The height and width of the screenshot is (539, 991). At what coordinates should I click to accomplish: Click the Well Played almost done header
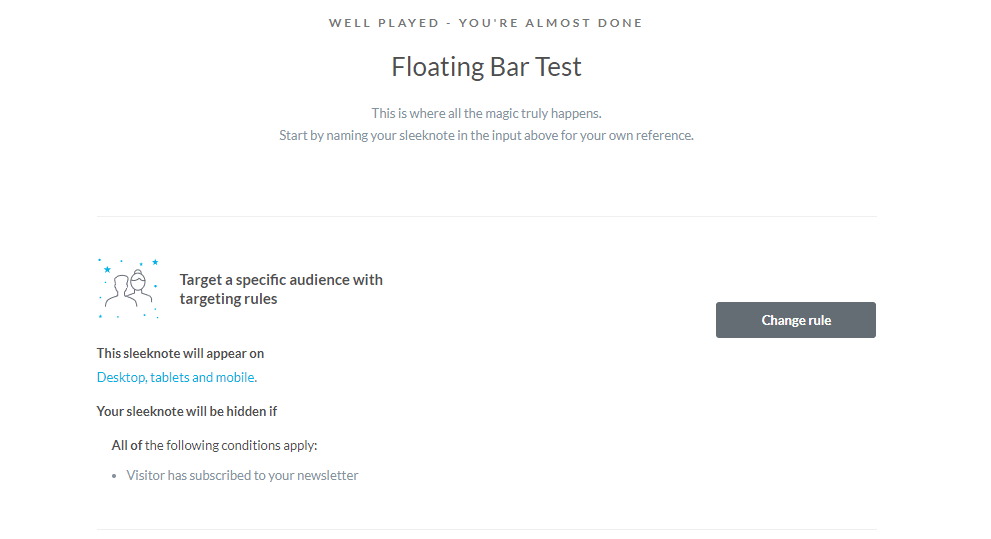point(486,22)
